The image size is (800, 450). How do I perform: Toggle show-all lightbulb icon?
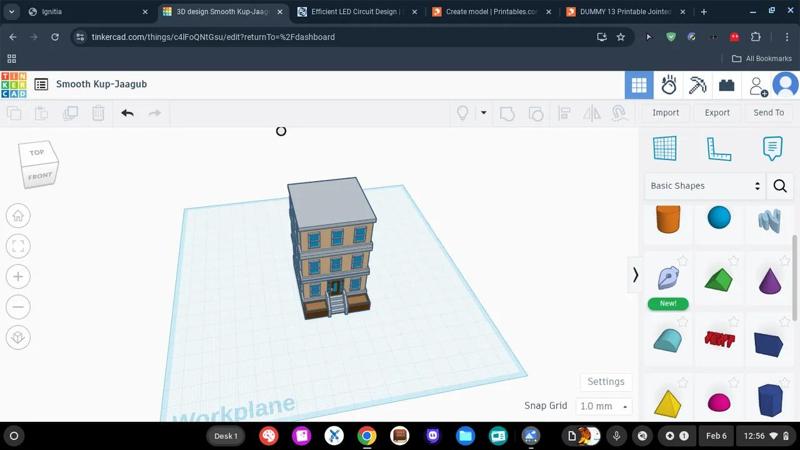[x=462, y=113]
